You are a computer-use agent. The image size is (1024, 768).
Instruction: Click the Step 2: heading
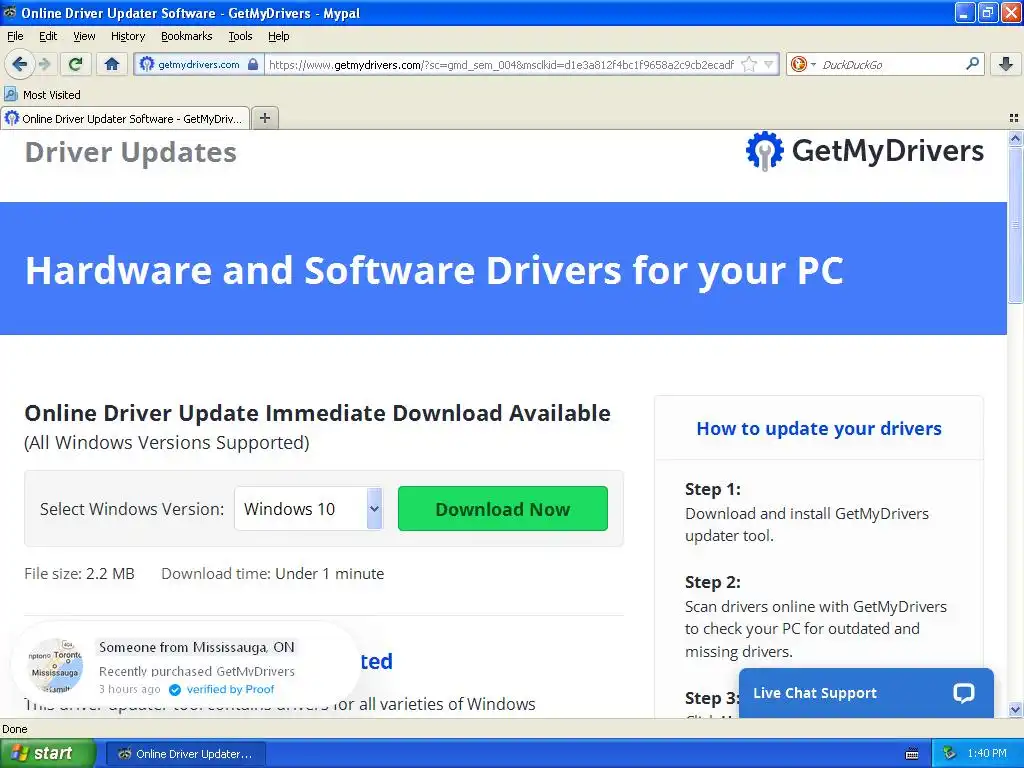coord(712,582)
